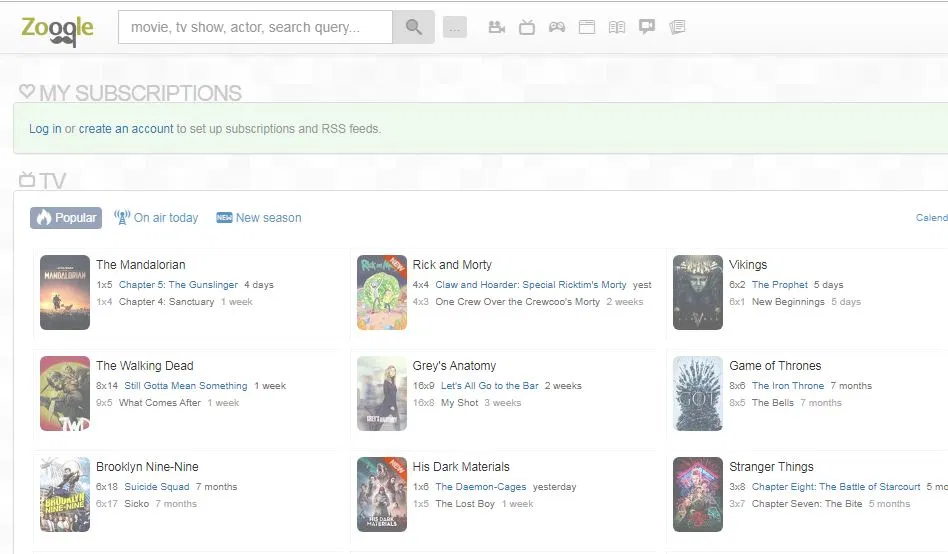The image size is (948, 554).
Task: Open Brooklyn Nine-Nine poster thumbnail
Action: [65, 494]
